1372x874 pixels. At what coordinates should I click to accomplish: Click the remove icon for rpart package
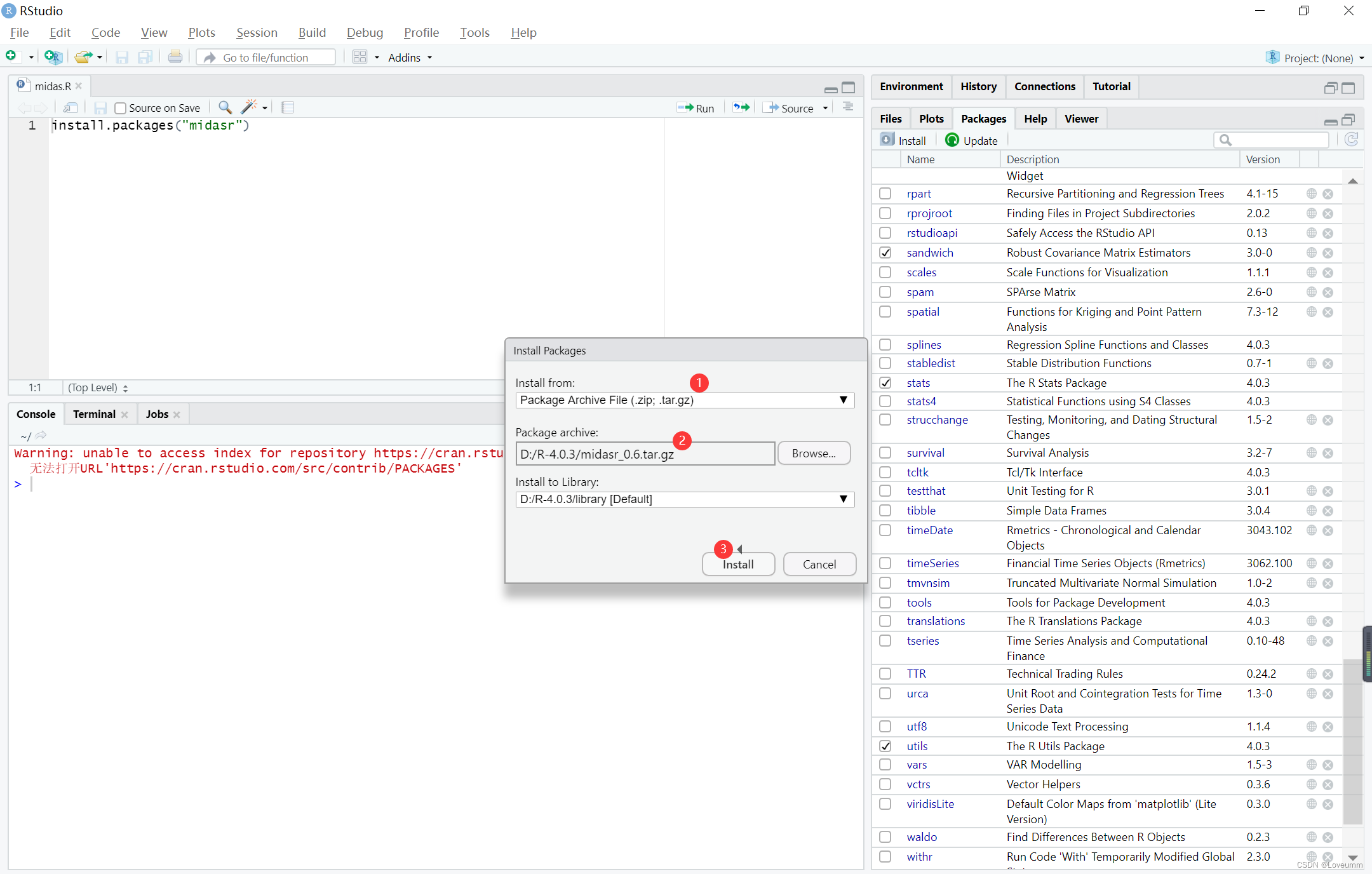click(x=1328, y=194)
